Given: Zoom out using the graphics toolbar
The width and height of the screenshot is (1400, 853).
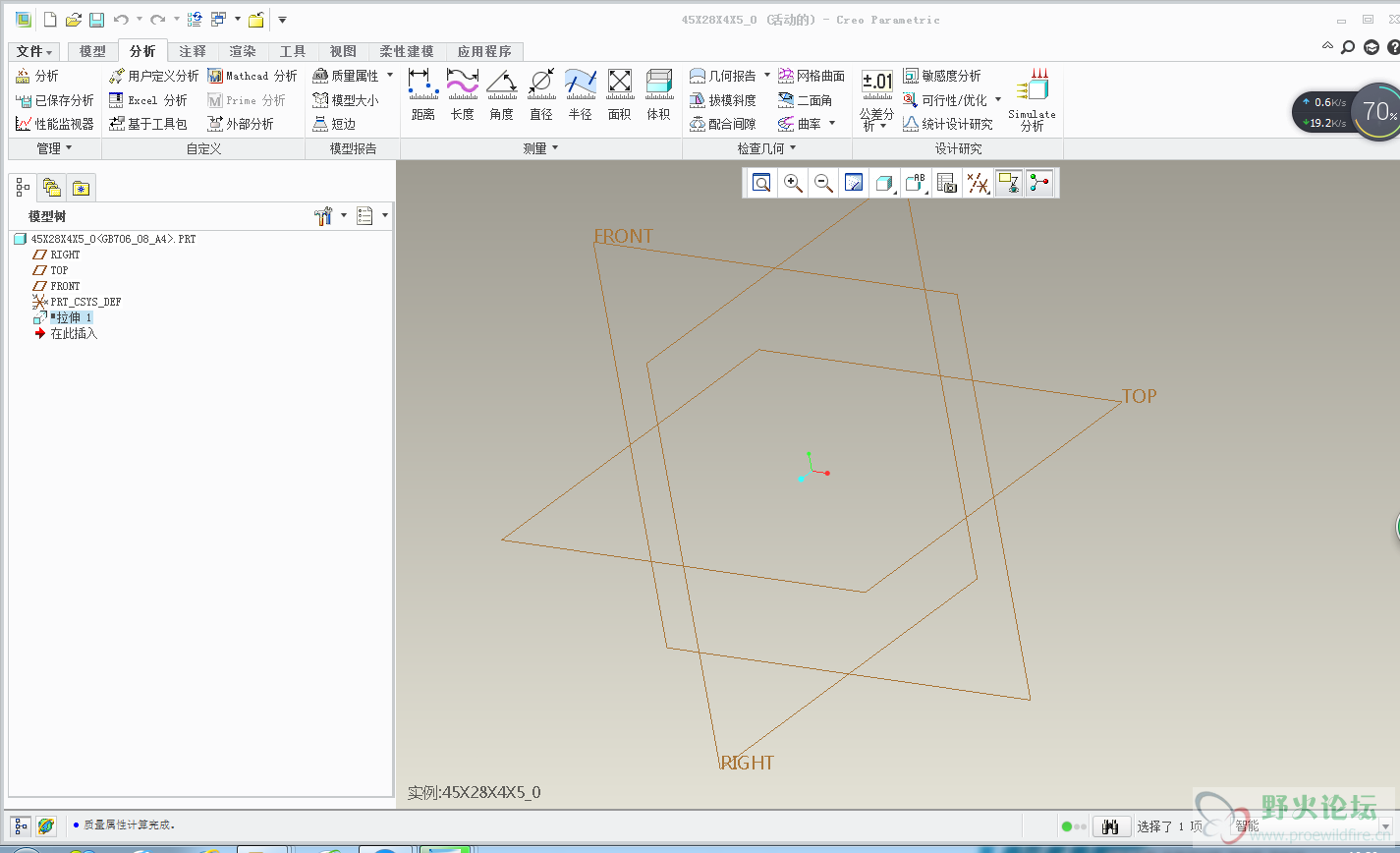Looking at the screenshot, I should pos(823,183).
